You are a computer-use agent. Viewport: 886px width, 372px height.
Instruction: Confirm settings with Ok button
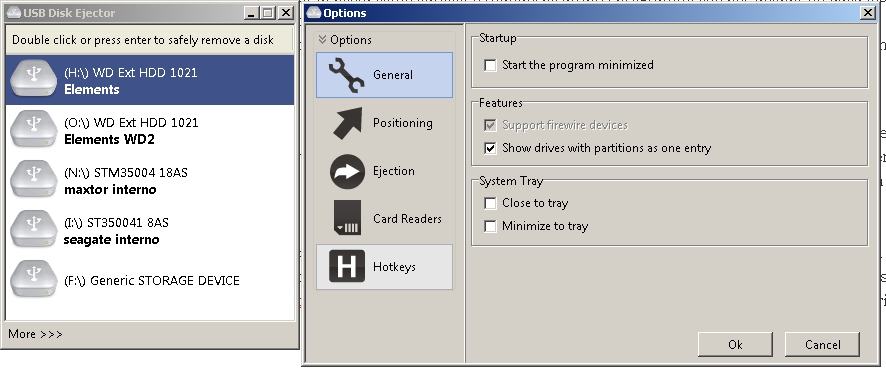pyautogui.click(x=735, y=344)
